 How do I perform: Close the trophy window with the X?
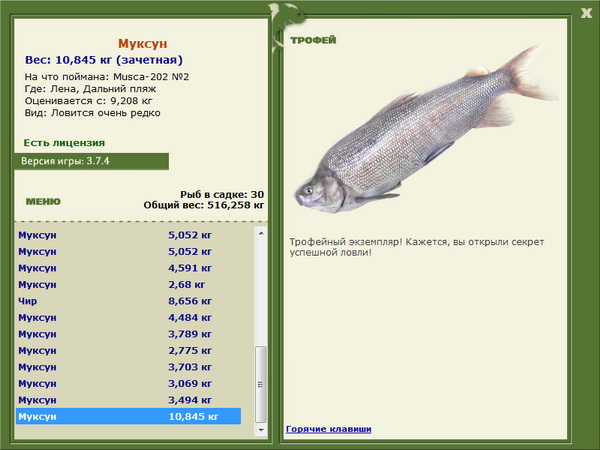pyautogui.click(x=586, y=13)
